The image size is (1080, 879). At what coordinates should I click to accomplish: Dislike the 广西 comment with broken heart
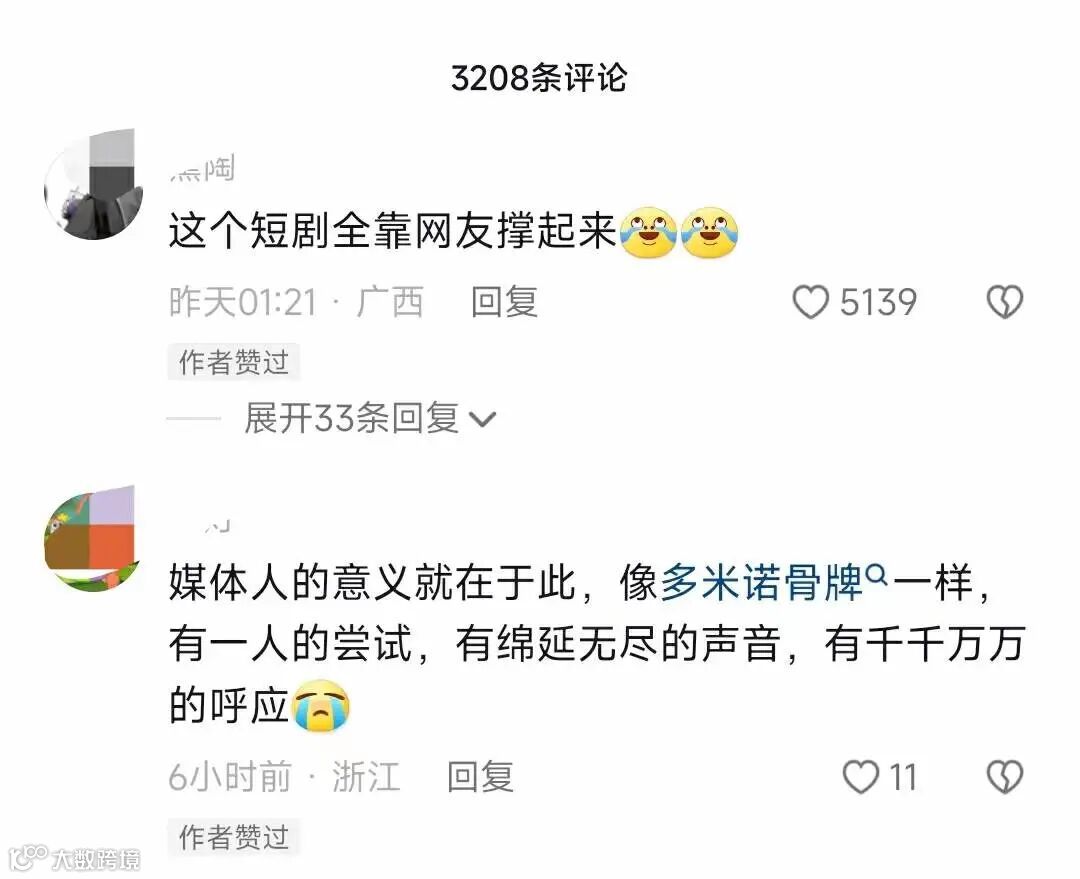(1005, 302)
